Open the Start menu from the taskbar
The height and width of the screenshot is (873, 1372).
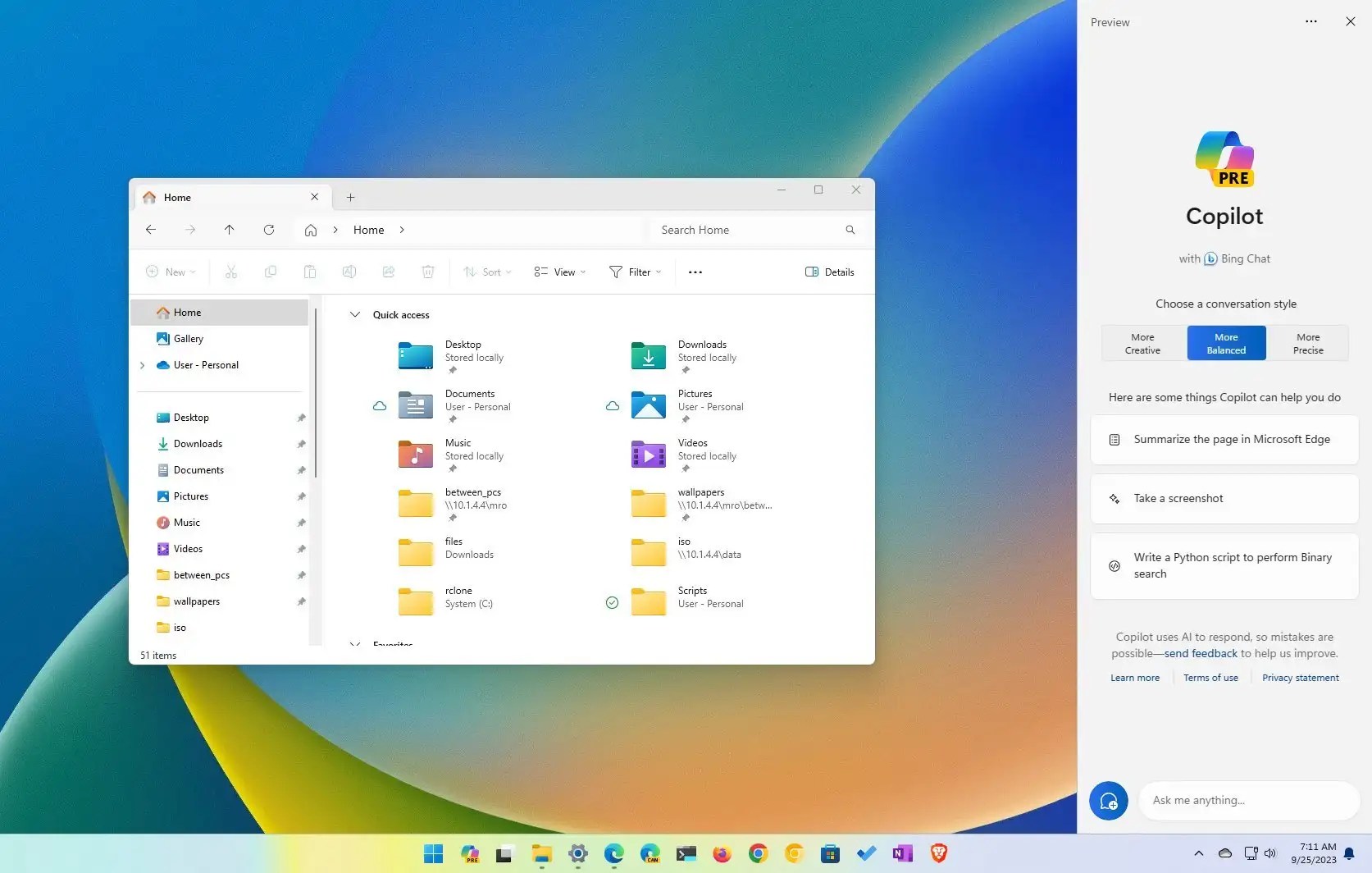pos(434,854)
